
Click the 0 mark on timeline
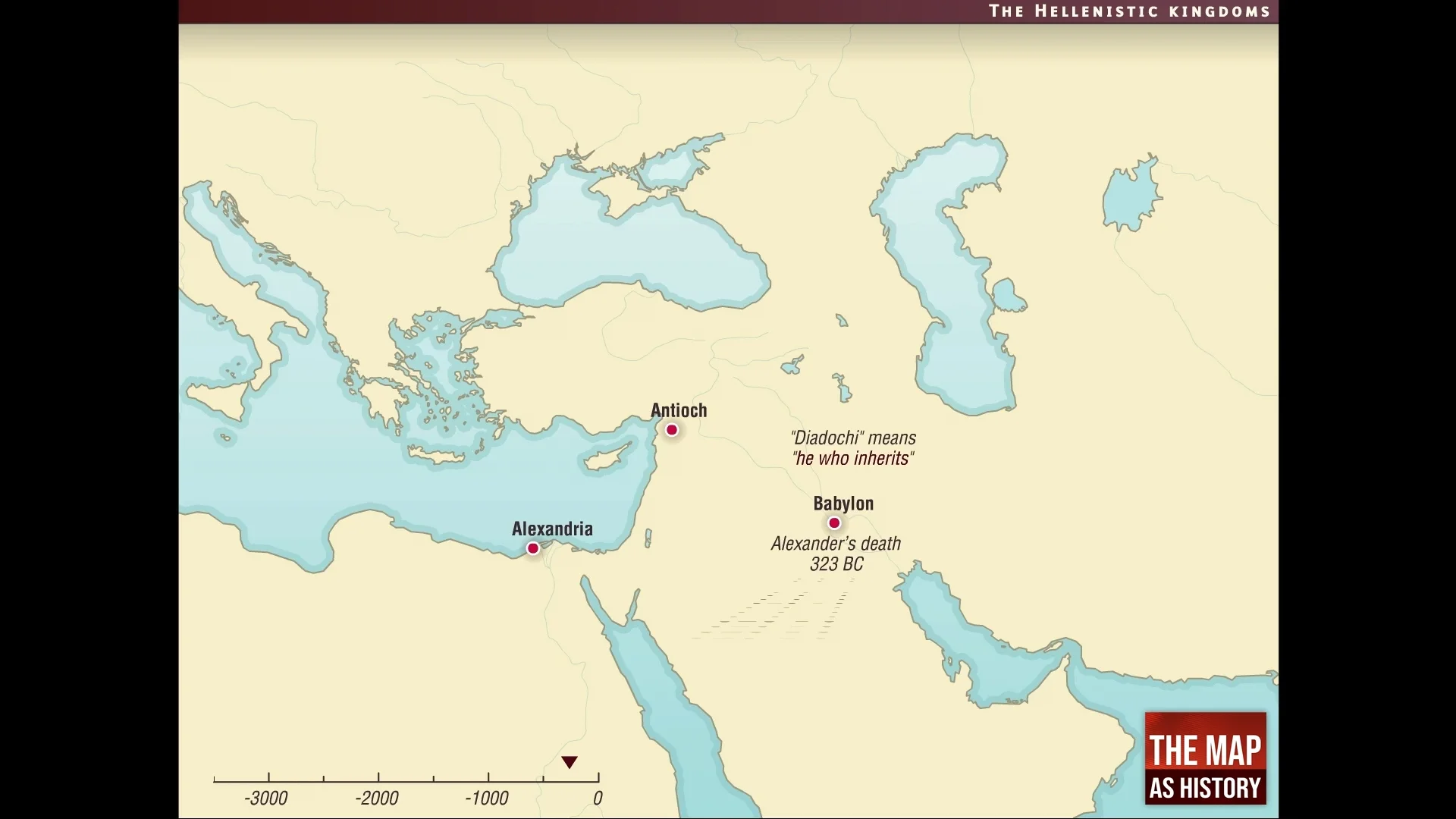click(598, 798)
